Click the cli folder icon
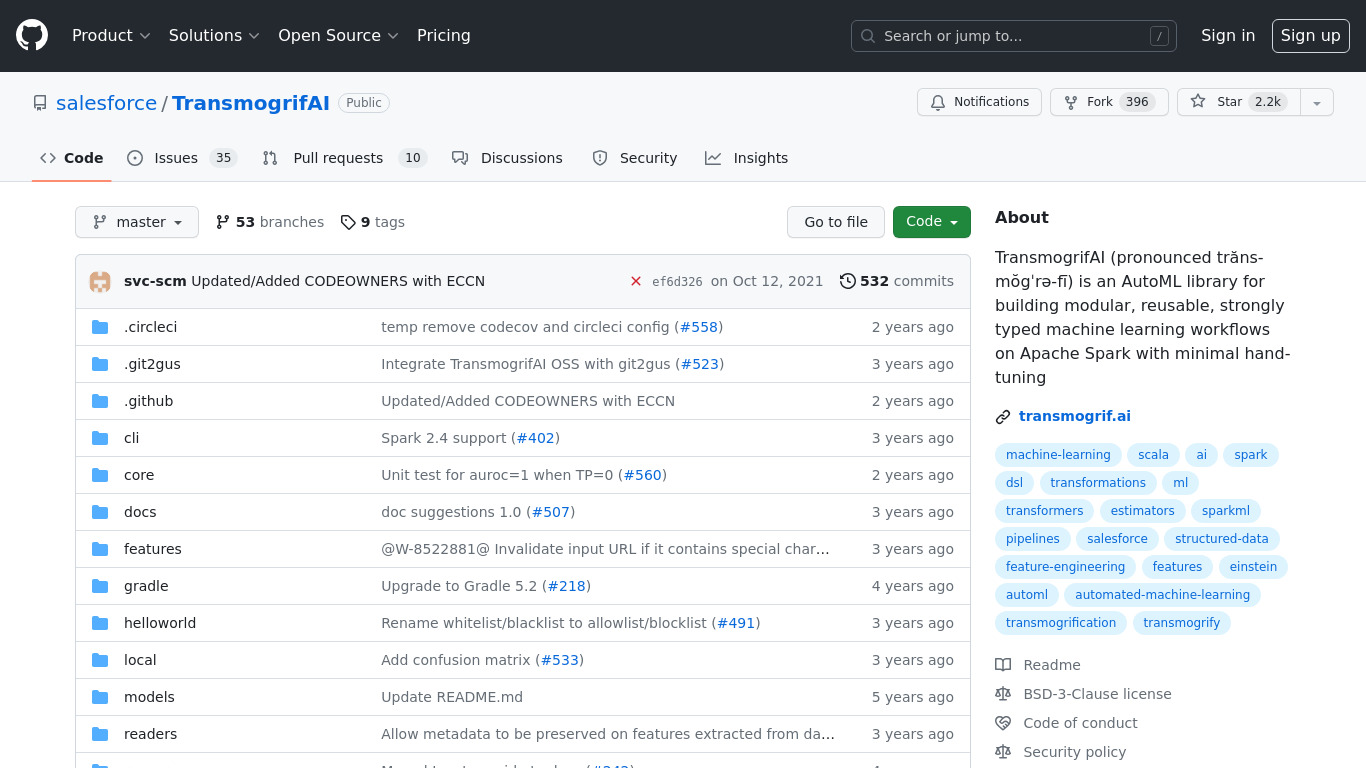This screenshot has height=768, width=1366. [100, 438]
